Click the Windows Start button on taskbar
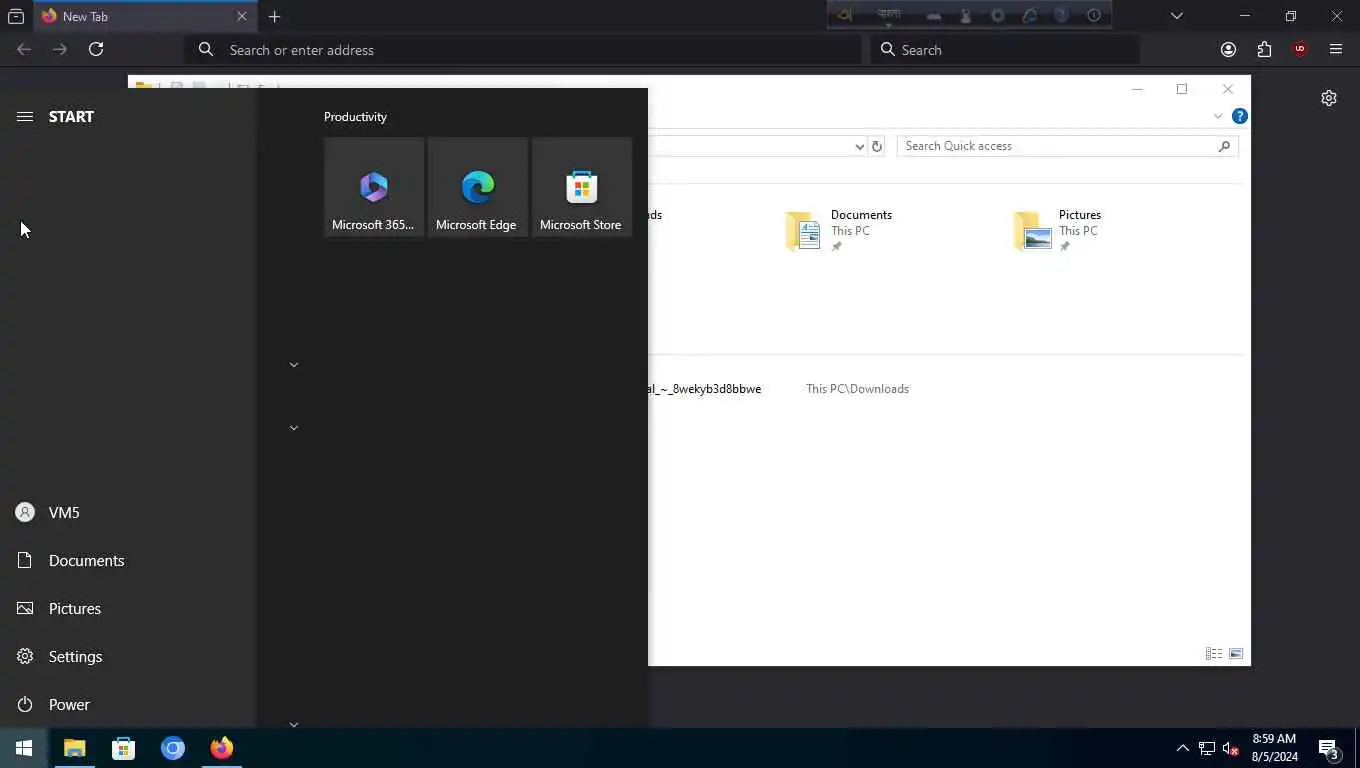Screen dimensions: 1360x768 24,748
